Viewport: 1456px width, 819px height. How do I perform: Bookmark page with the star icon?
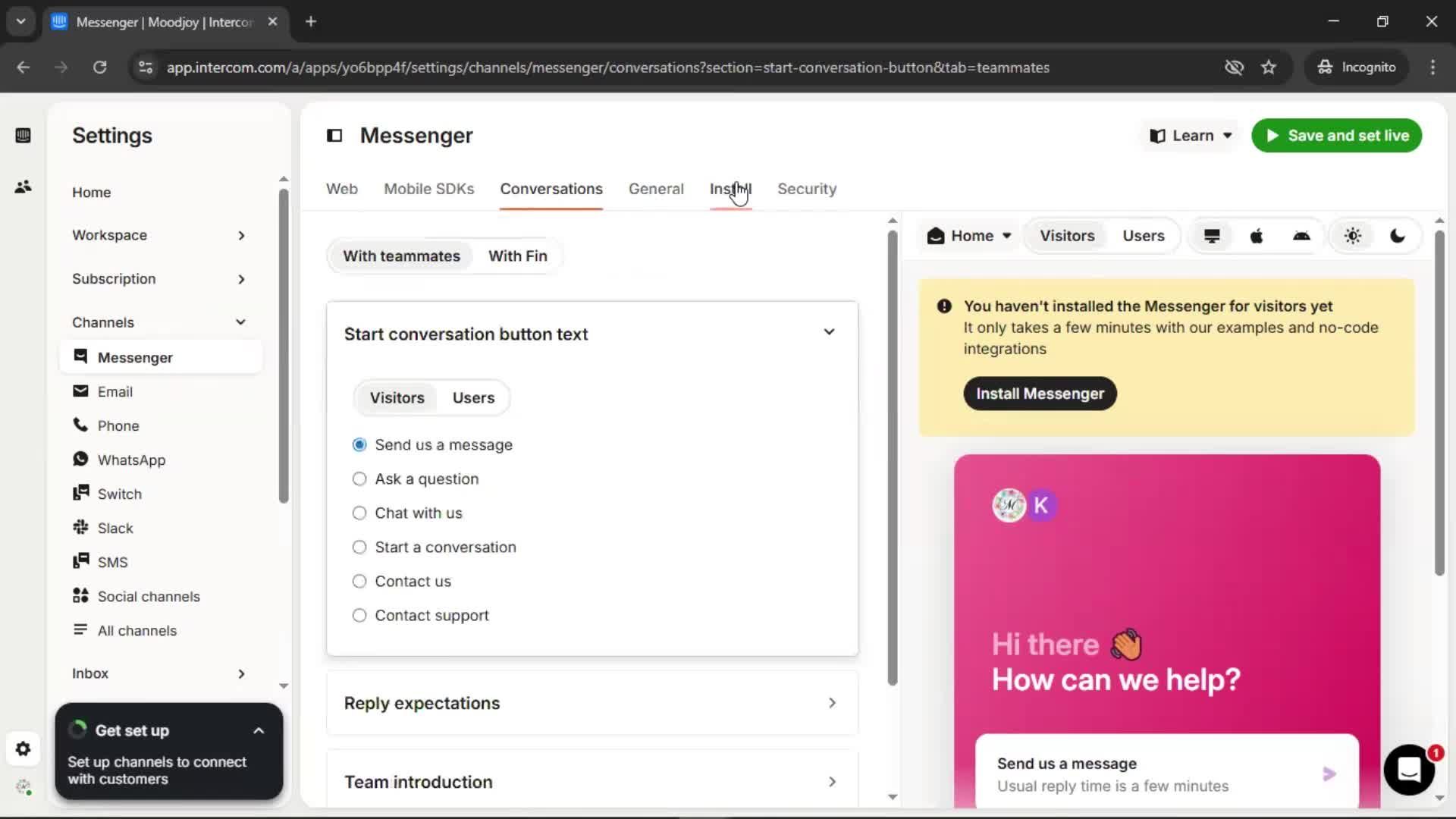[x=1269, y=67]
